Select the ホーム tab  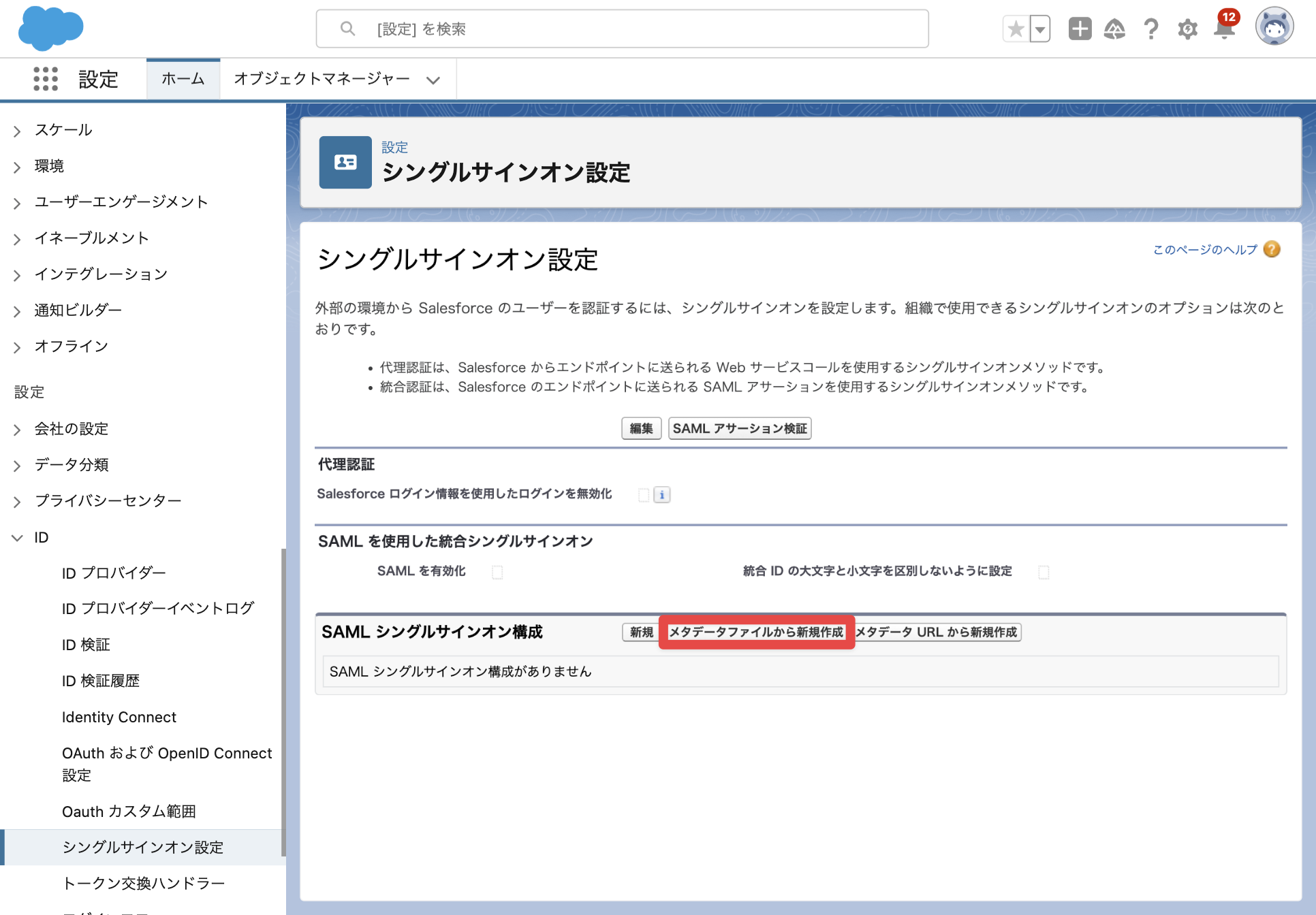183,79
